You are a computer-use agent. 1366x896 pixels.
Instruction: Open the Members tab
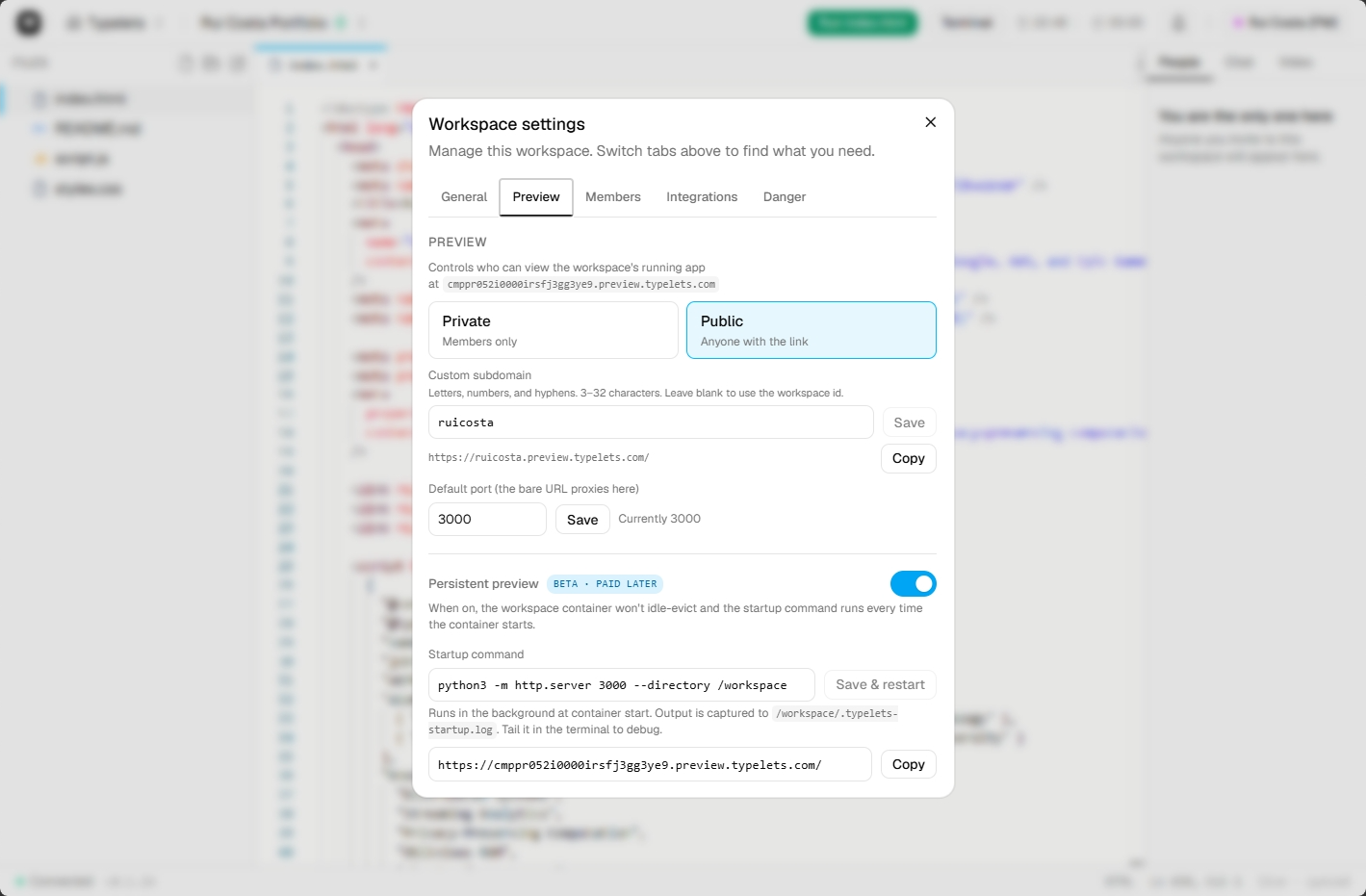pyautogui.click(x=613, y=197)
